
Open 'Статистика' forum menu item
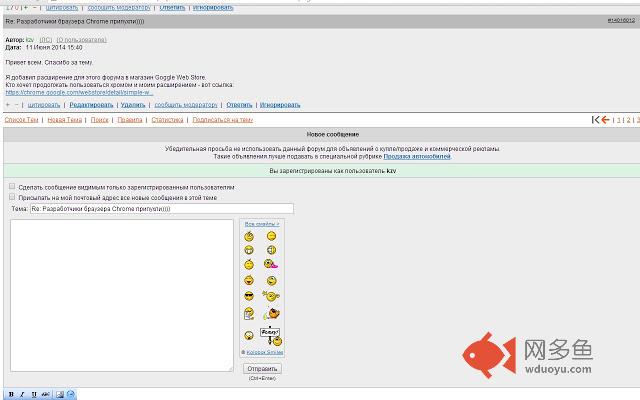coord(167,120)
